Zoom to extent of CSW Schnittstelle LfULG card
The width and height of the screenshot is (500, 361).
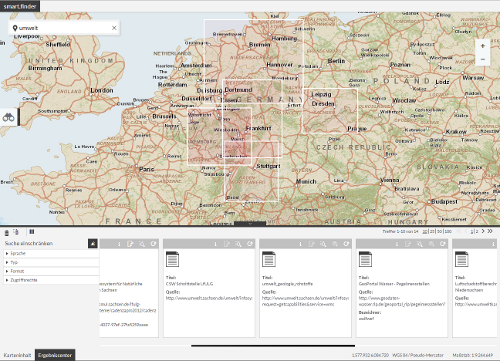[238, 244]
